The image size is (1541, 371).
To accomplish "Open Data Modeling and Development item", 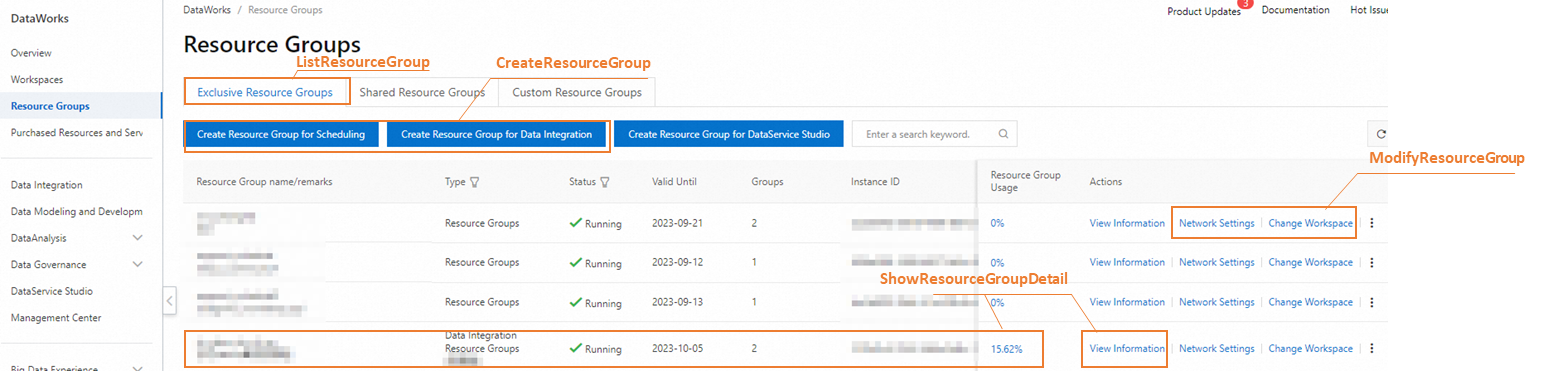I will tap(77, 211).
